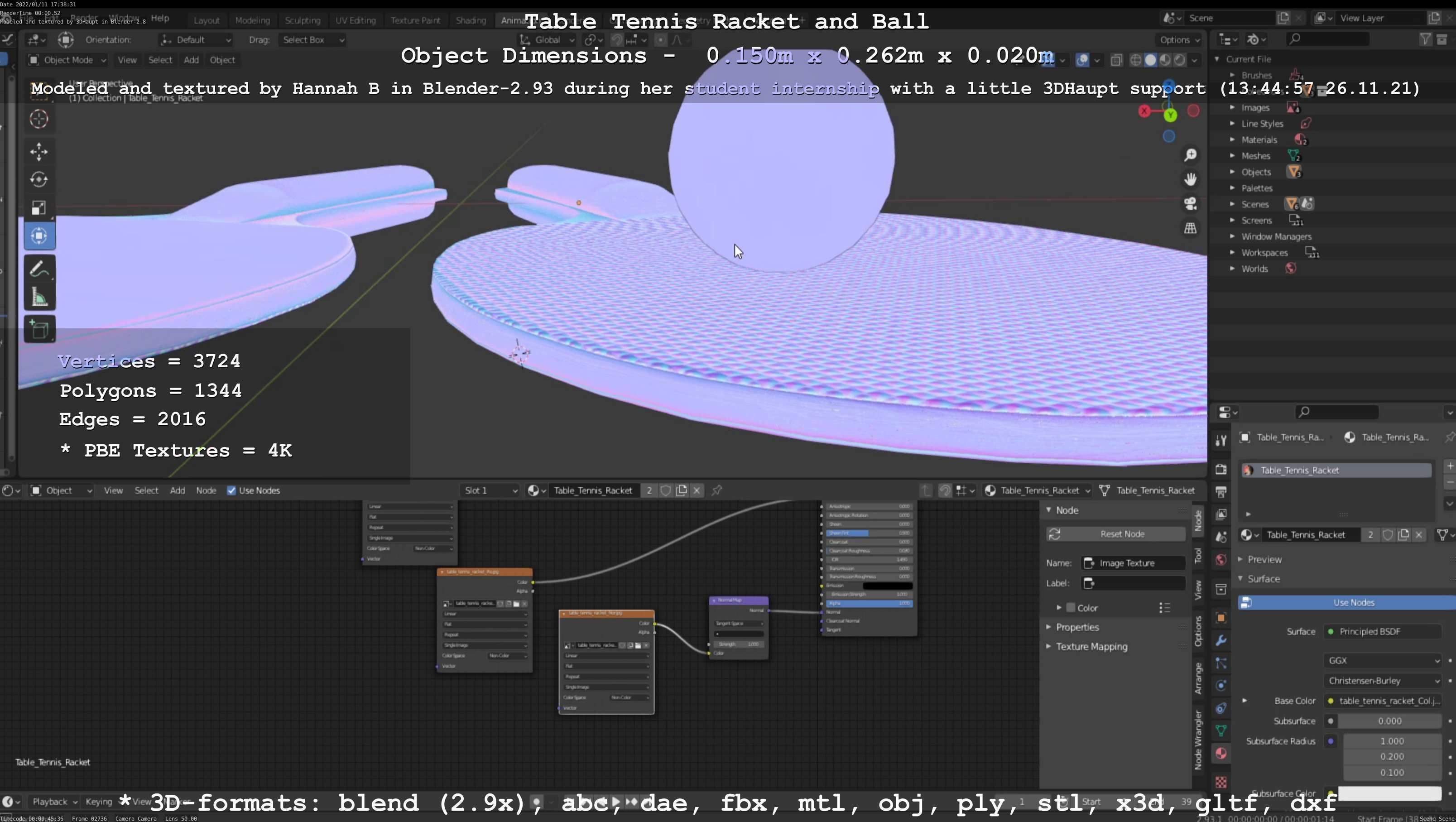
Task: Open the Playback popover
Action: 54,802
